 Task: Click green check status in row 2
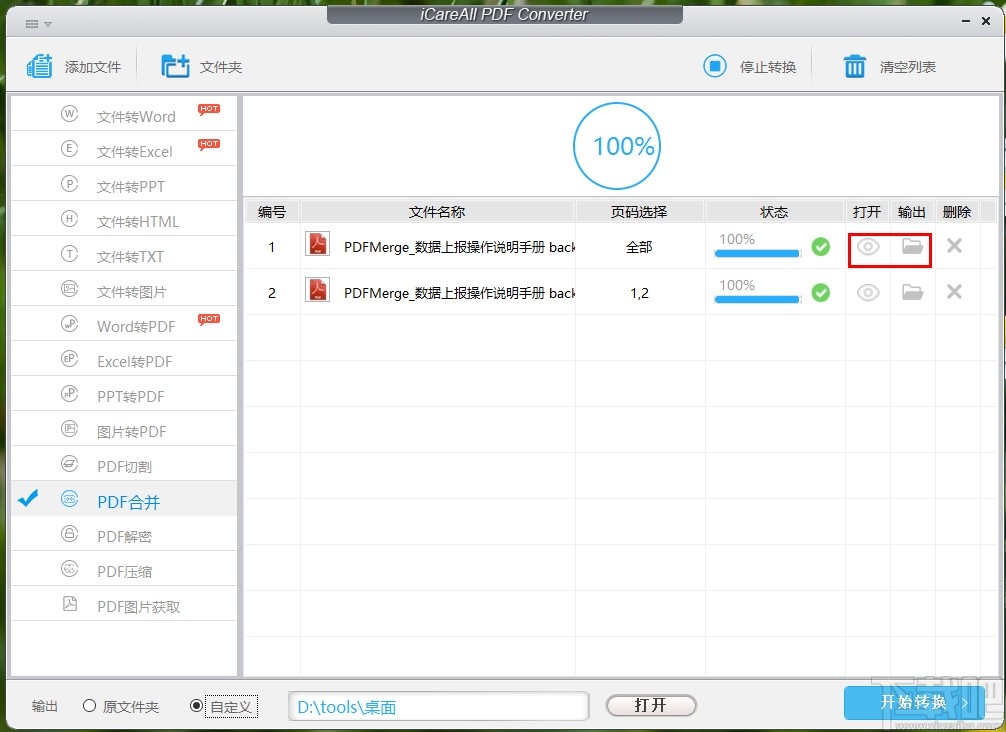pyautogui.click(x=821, y=293)
